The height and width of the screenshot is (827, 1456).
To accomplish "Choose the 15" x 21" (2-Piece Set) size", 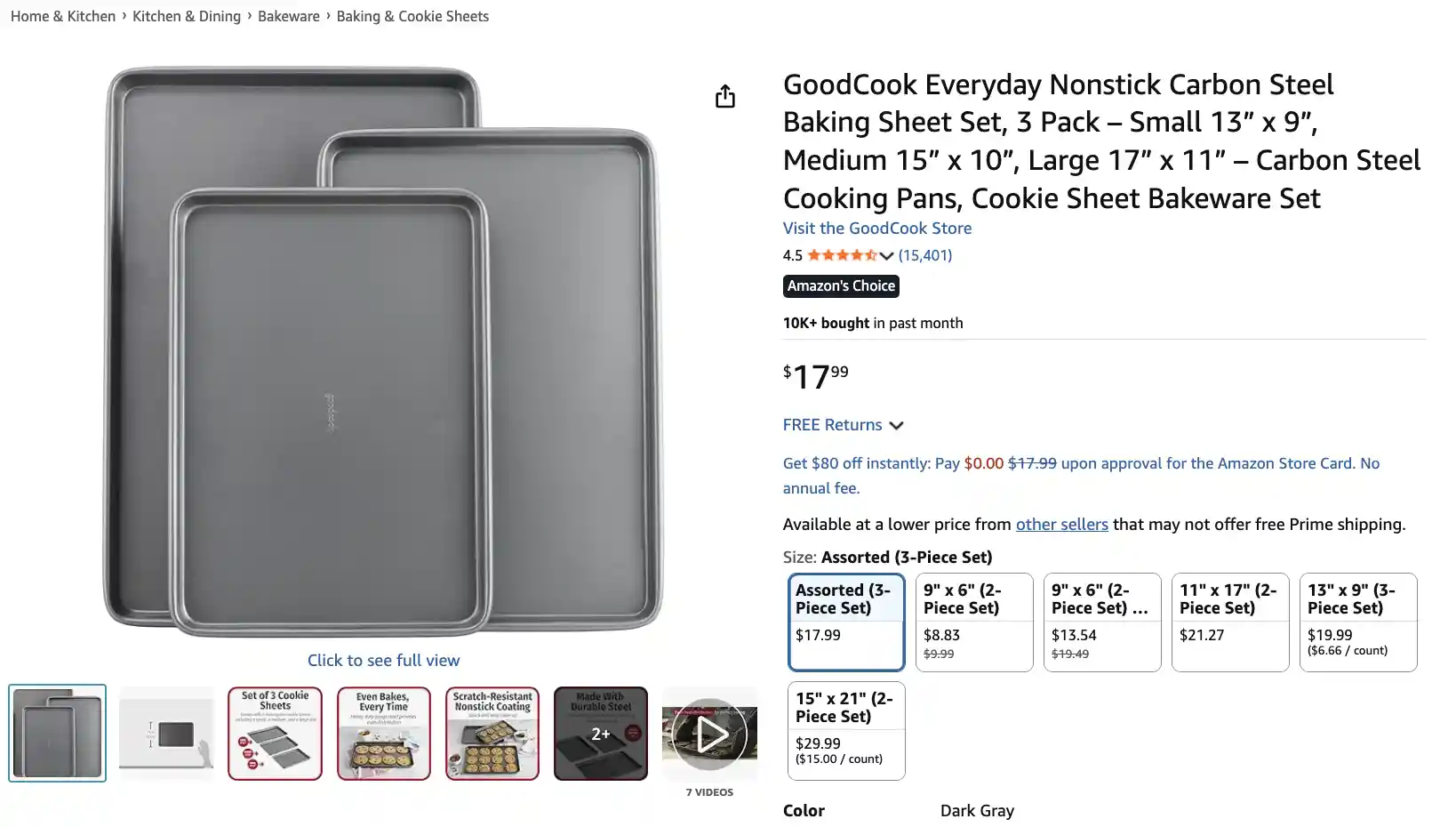I will pyautogui.click(x=845, y=730).
